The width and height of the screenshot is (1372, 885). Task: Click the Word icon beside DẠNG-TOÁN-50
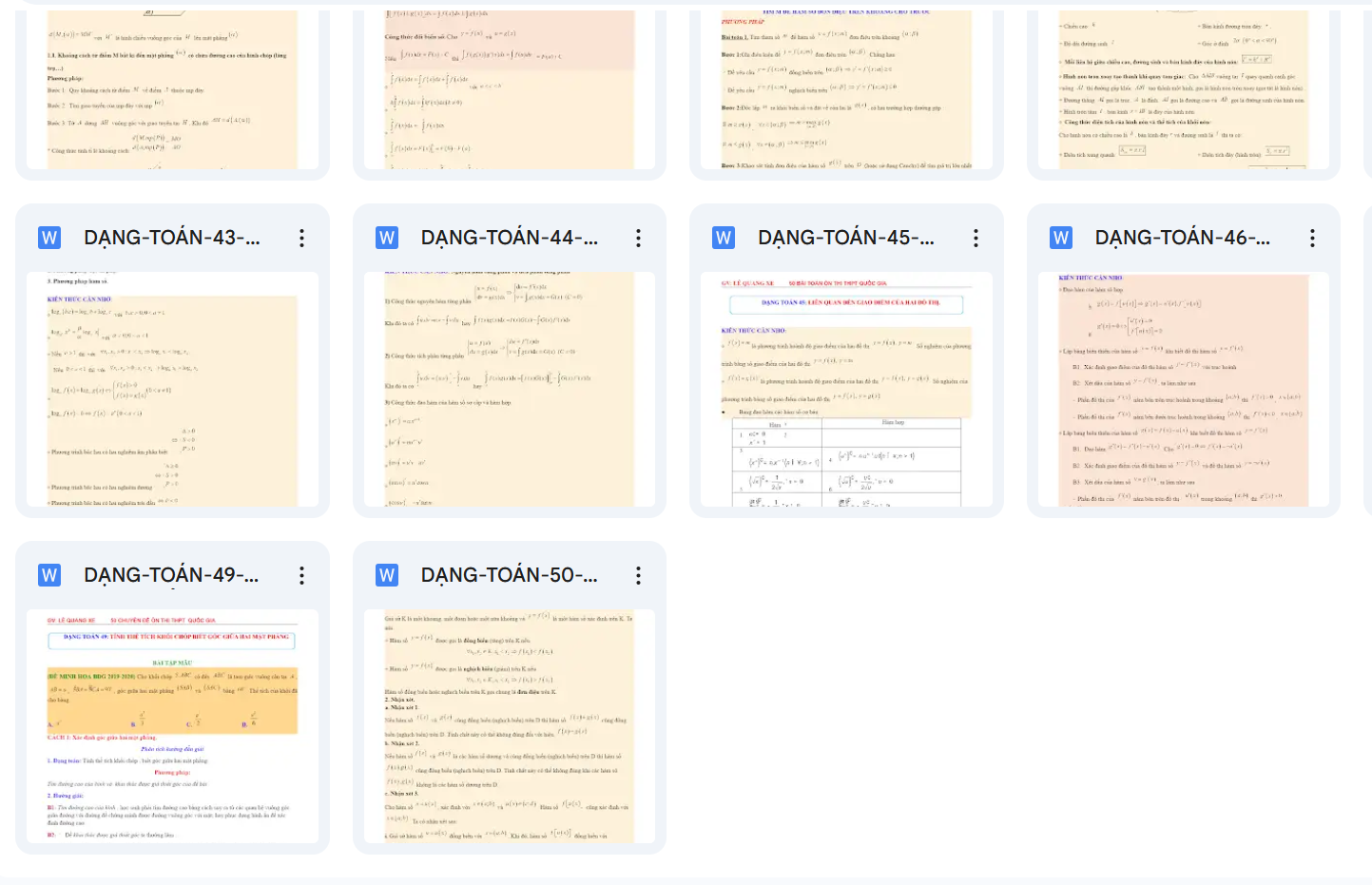(x=387, y=575)
